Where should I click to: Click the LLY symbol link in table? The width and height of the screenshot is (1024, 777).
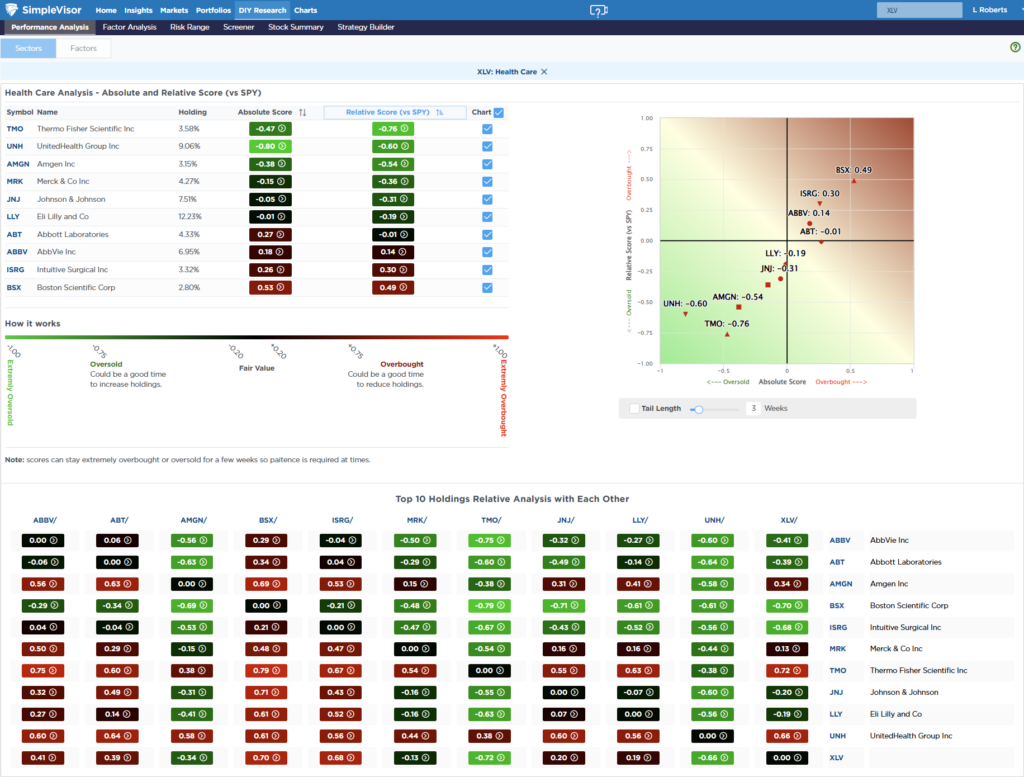pyautogui.click(x=13, y=217)
